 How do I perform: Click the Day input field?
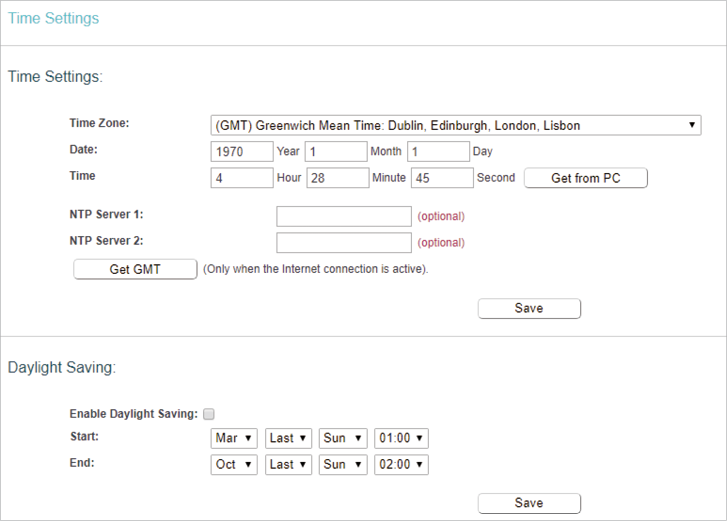[439, 152]
